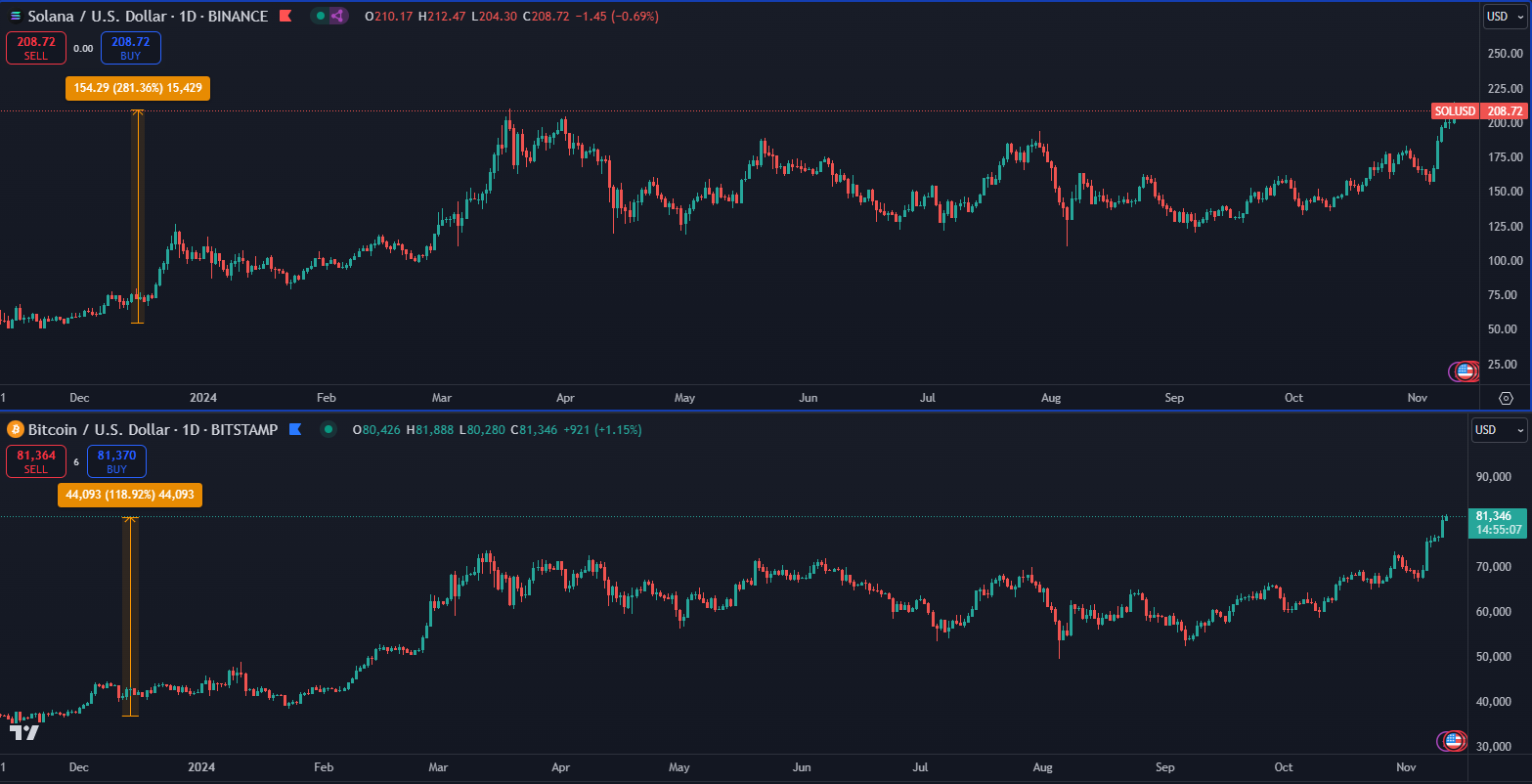Viewport: 1532px width, 784px height.
Task: Click the economic events flag icon on Solana chart
Action: (x=1464, y=371)
